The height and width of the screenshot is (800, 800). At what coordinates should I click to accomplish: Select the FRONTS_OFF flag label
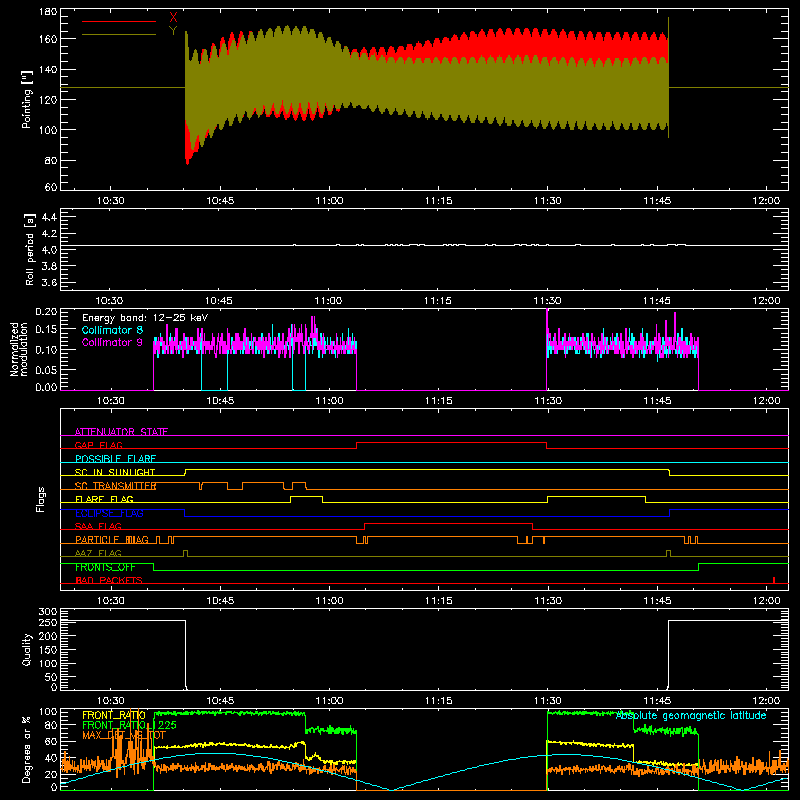click(x=105, y=567)
